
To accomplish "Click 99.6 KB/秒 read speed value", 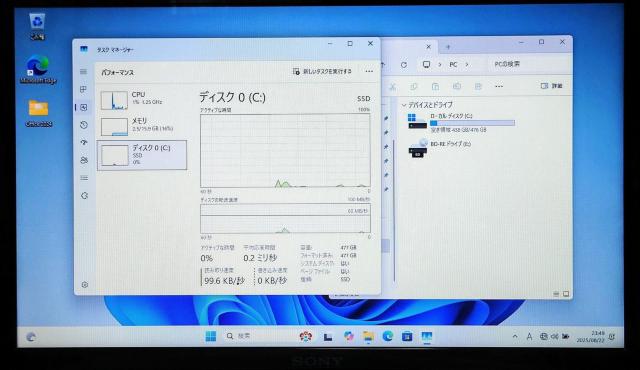I will click(224, 281).
